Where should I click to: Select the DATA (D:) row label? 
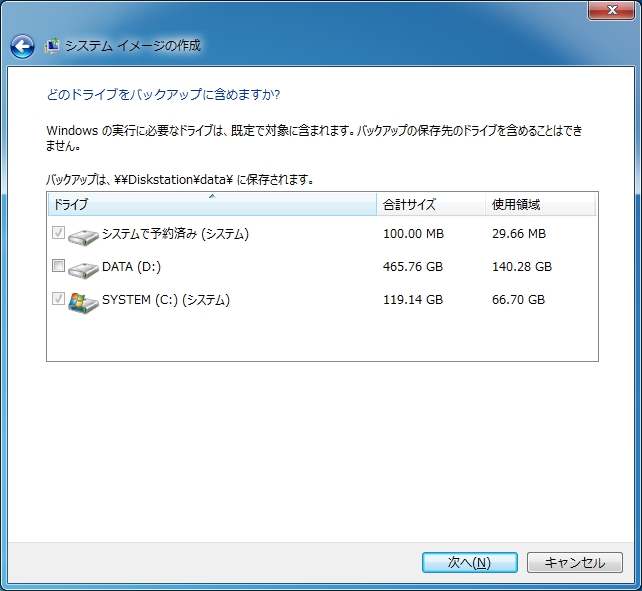pyautogui.click(x=131, y=267)
